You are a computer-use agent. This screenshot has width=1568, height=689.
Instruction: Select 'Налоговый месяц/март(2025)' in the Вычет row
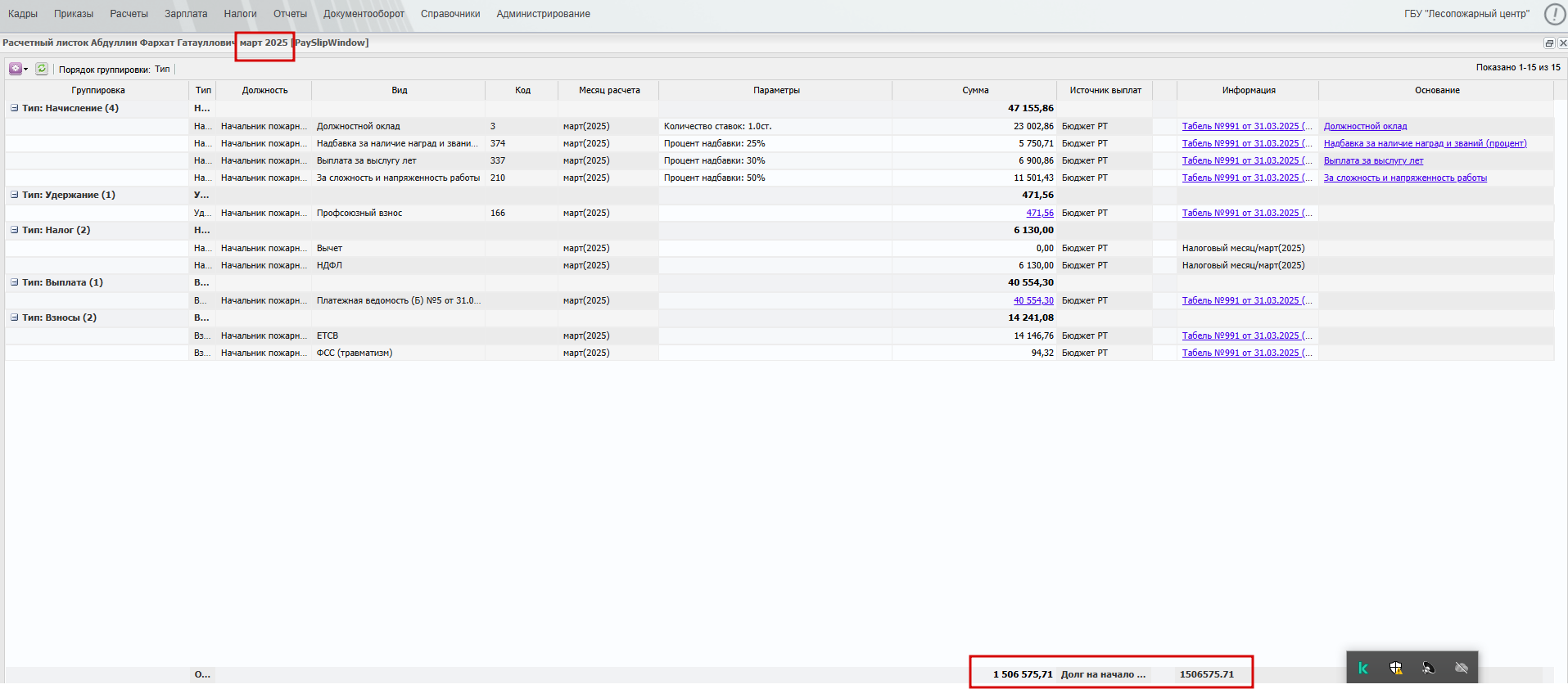(x=1248, y=248)
